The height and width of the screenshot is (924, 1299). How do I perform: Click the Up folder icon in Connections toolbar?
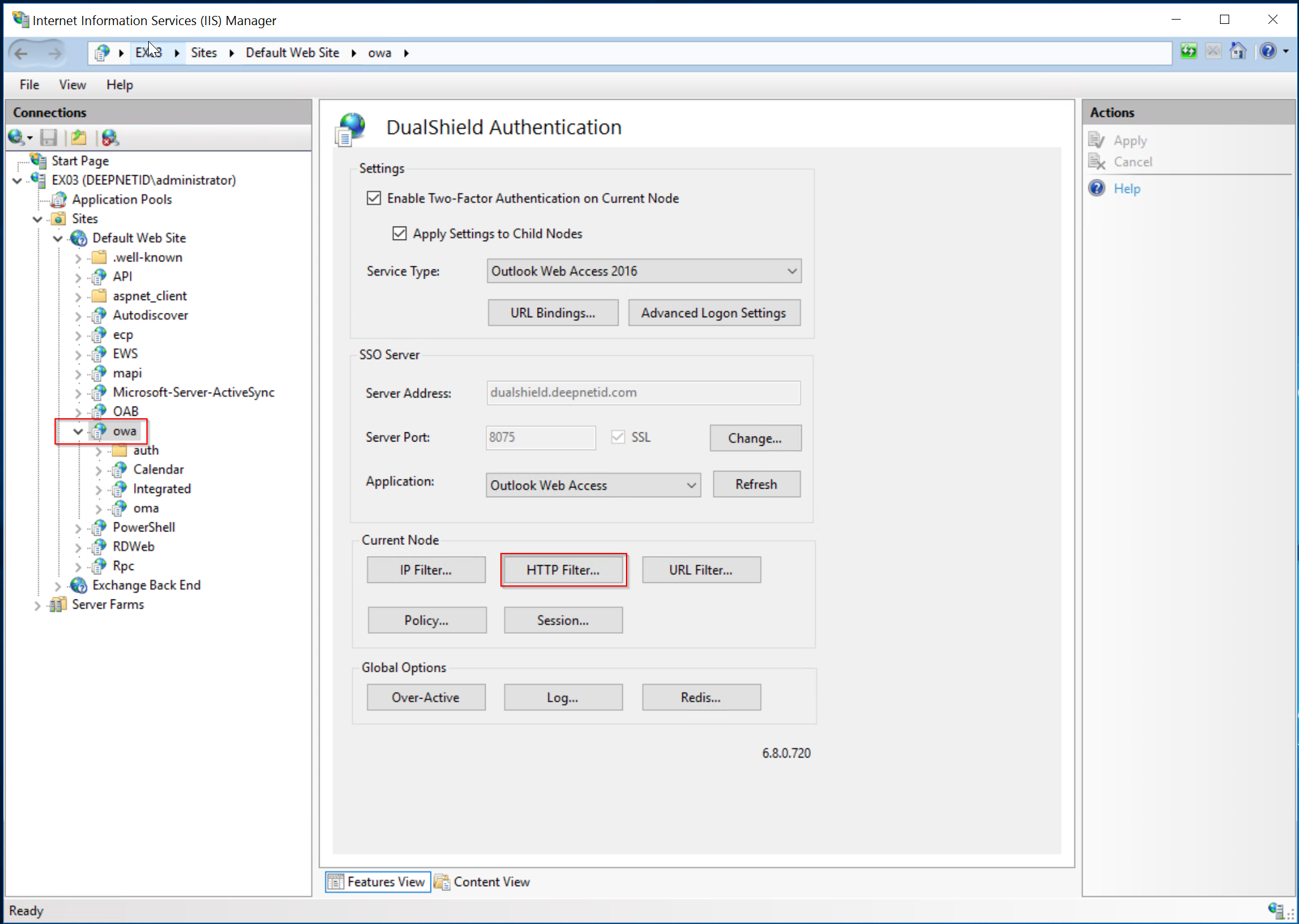[x=78, y=137]
